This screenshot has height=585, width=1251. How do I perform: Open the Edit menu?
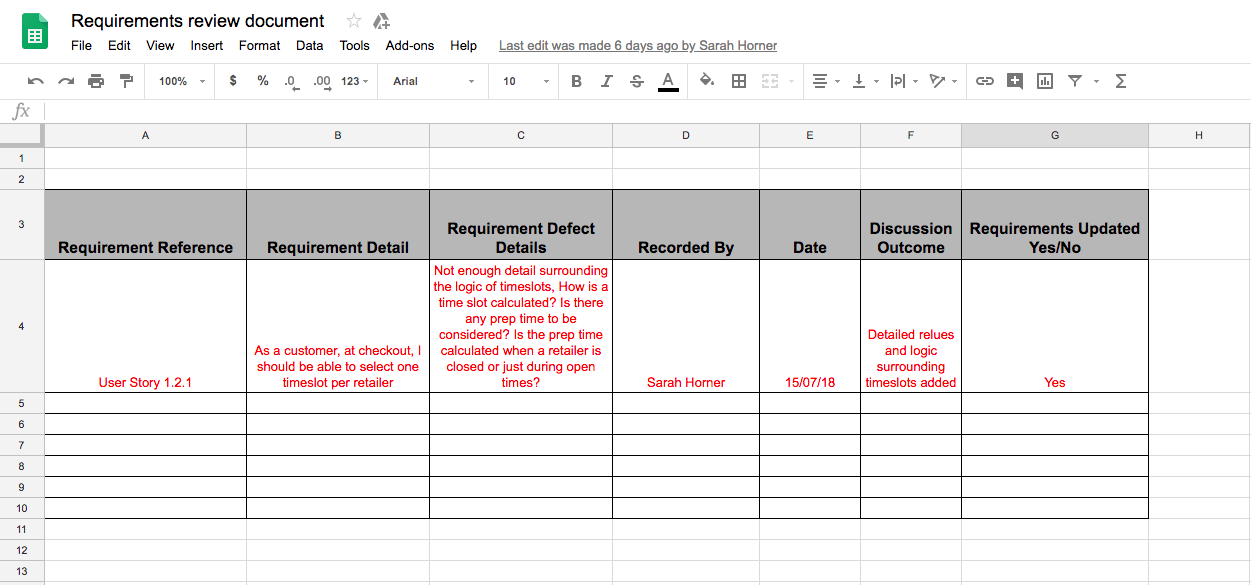119,45
